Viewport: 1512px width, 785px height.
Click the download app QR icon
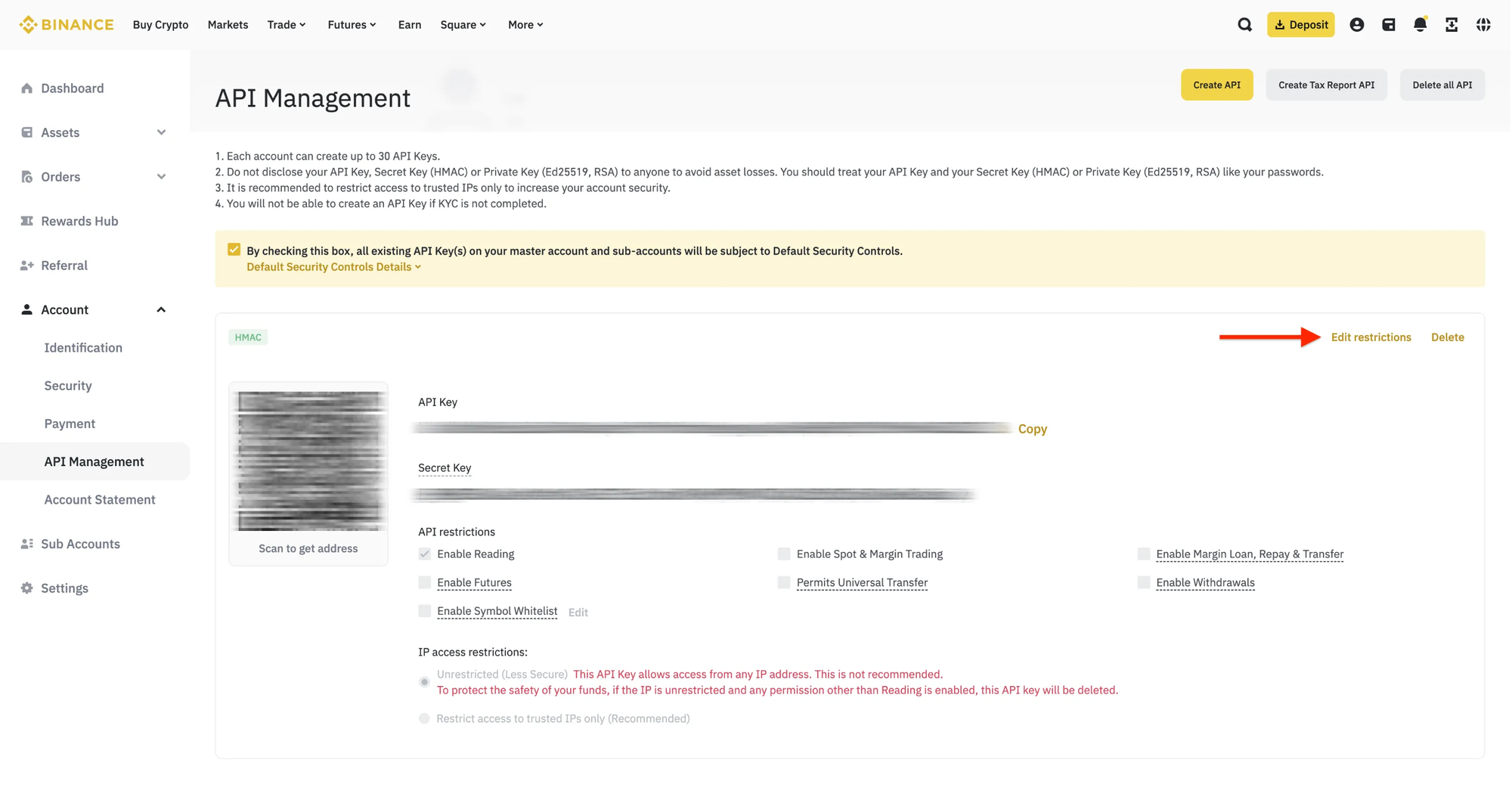tap(1452, 25)
